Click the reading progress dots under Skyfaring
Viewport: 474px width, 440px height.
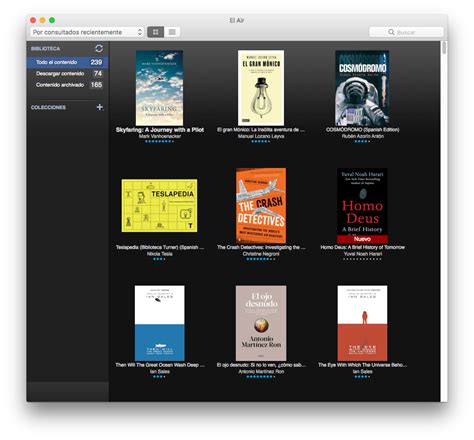coord(159,141)
